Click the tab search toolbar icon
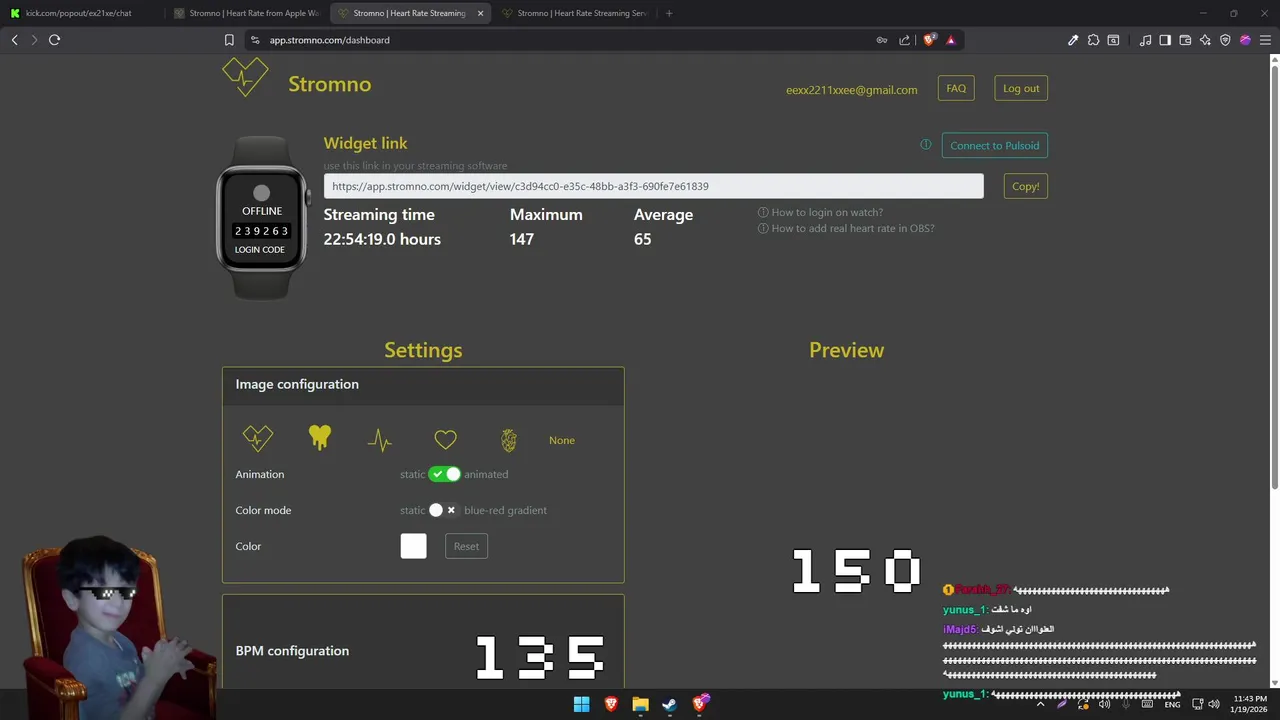The height and width of the screenshot is (720, 1280). coord(1113,40)
